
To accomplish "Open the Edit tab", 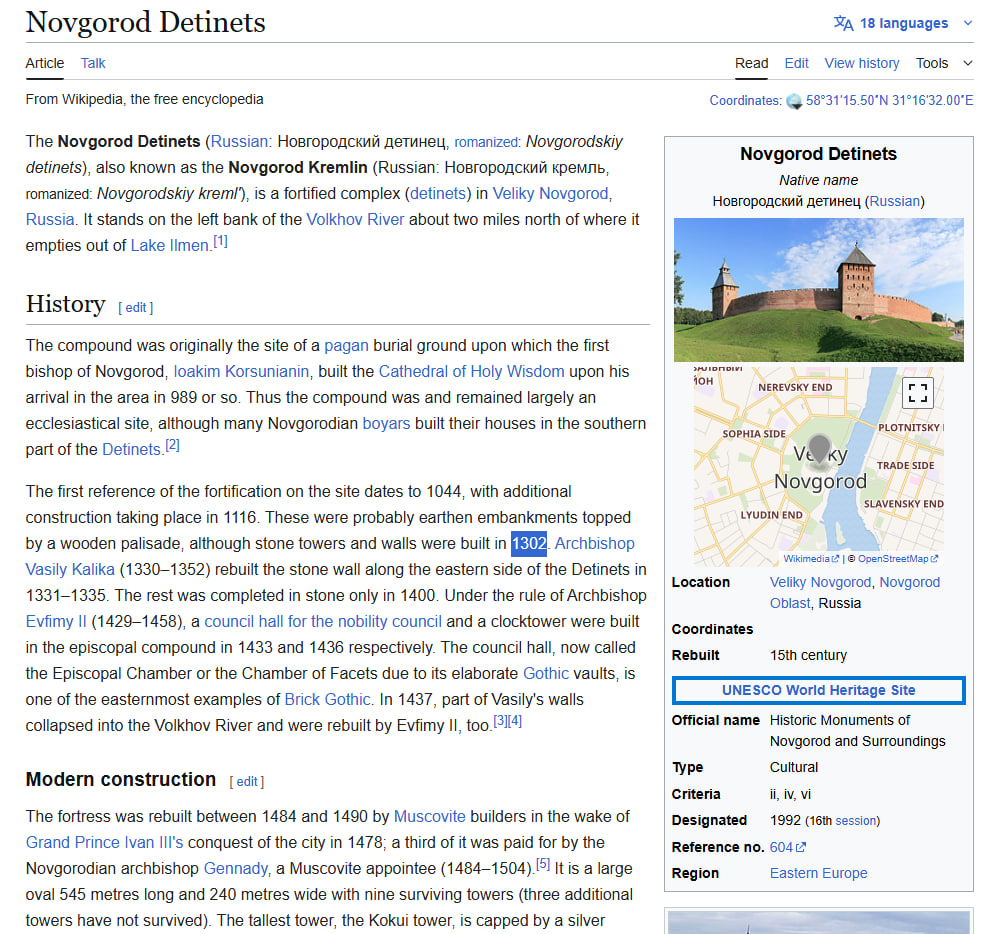I will (x=796, y=63).
